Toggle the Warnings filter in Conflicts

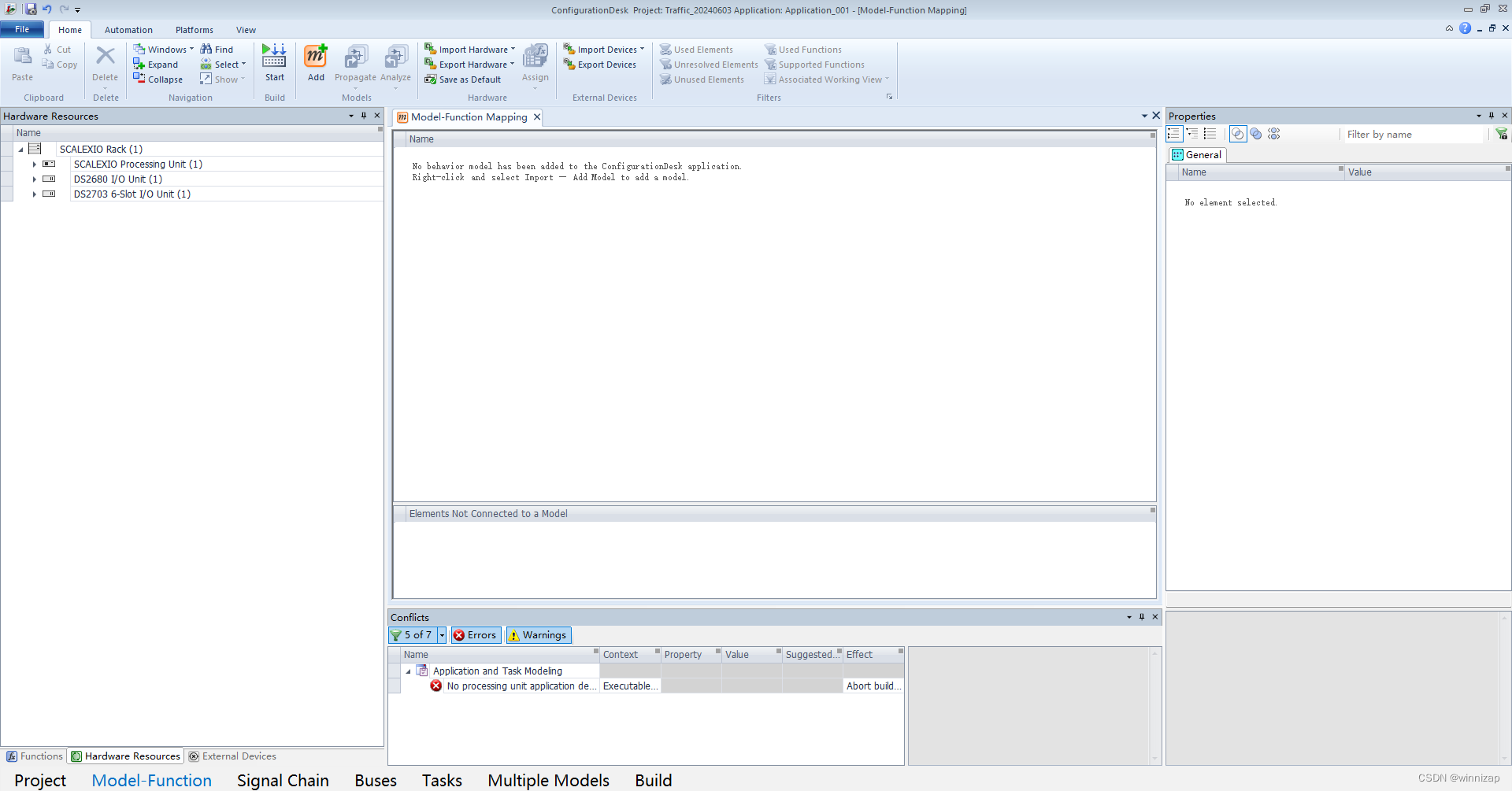[538, 634]
